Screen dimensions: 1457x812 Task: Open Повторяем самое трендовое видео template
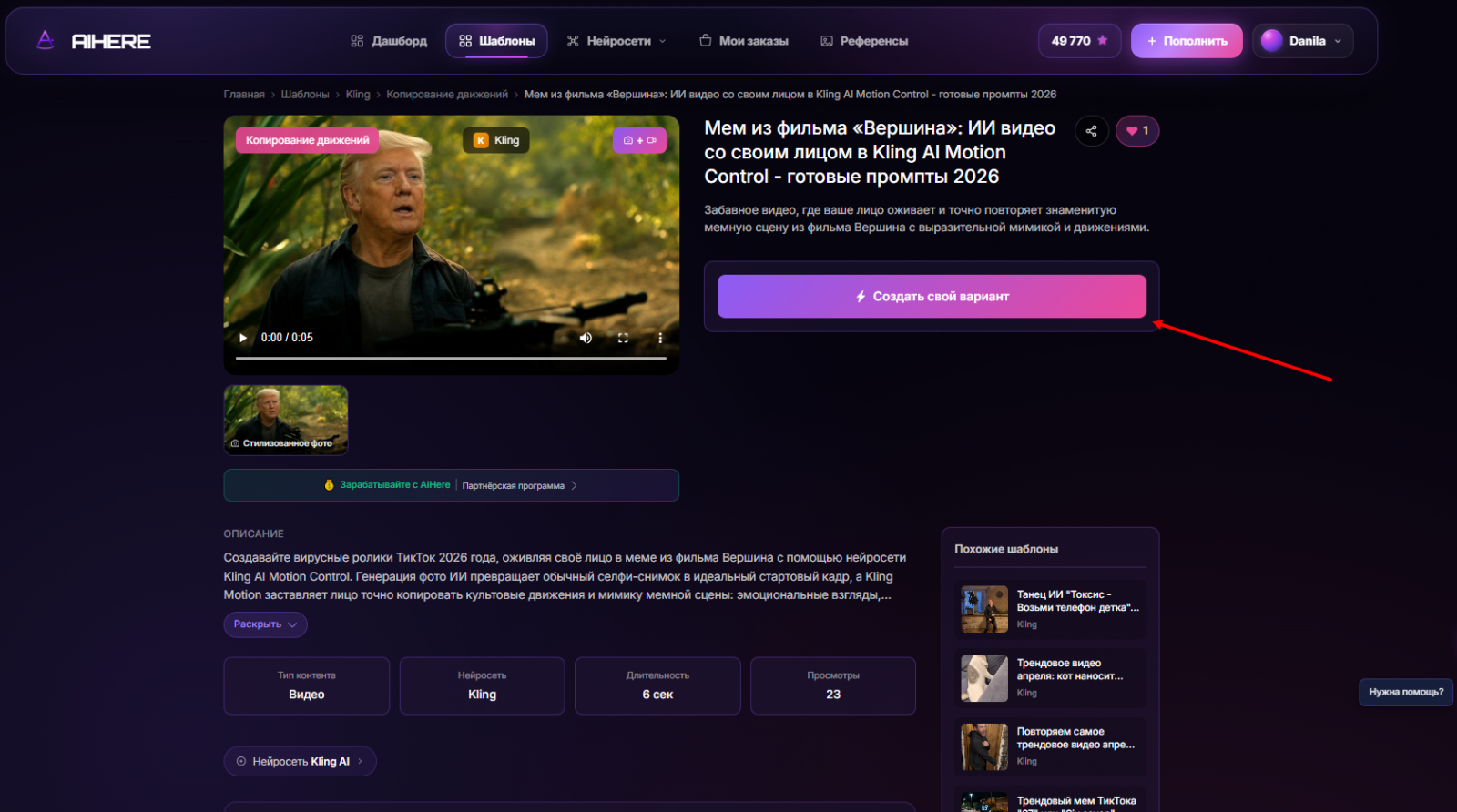tap(1050, 746)
